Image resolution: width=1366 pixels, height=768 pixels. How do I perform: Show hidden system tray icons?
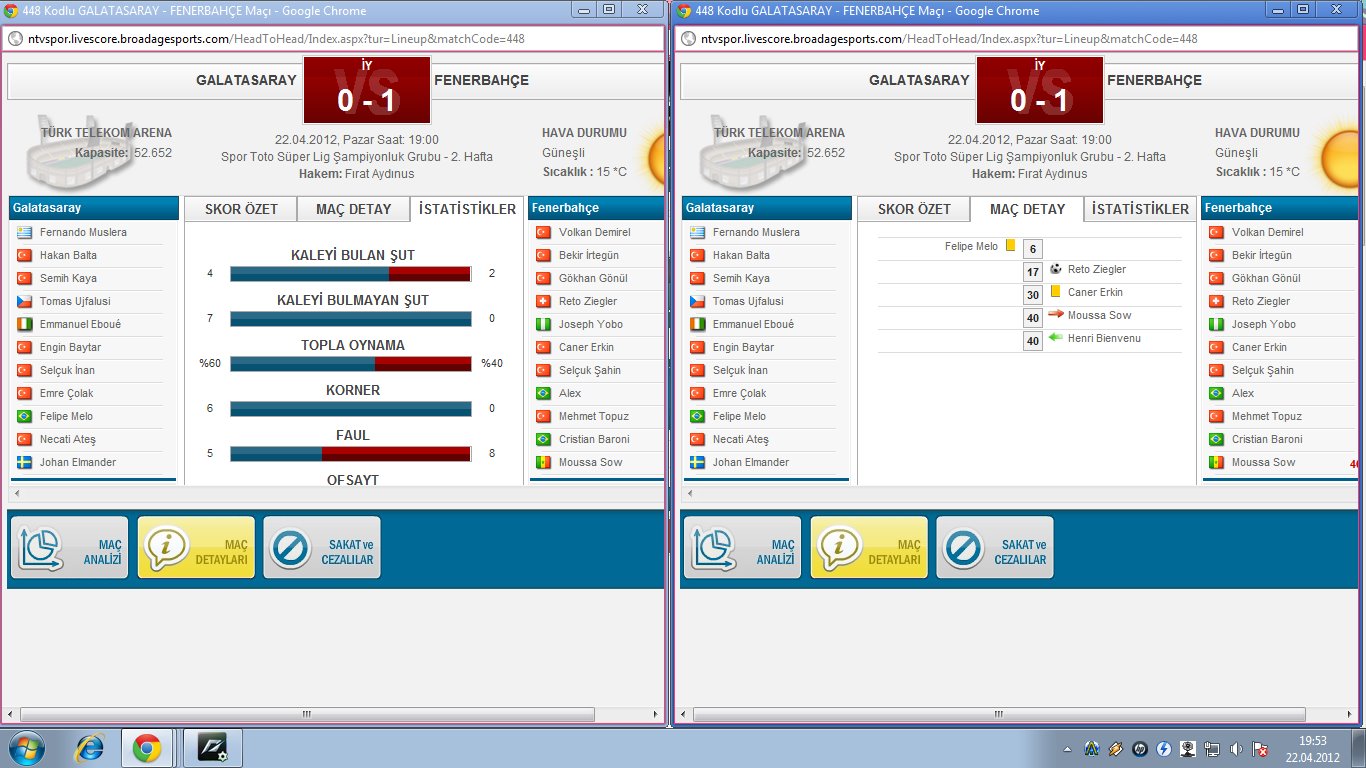1069,748
